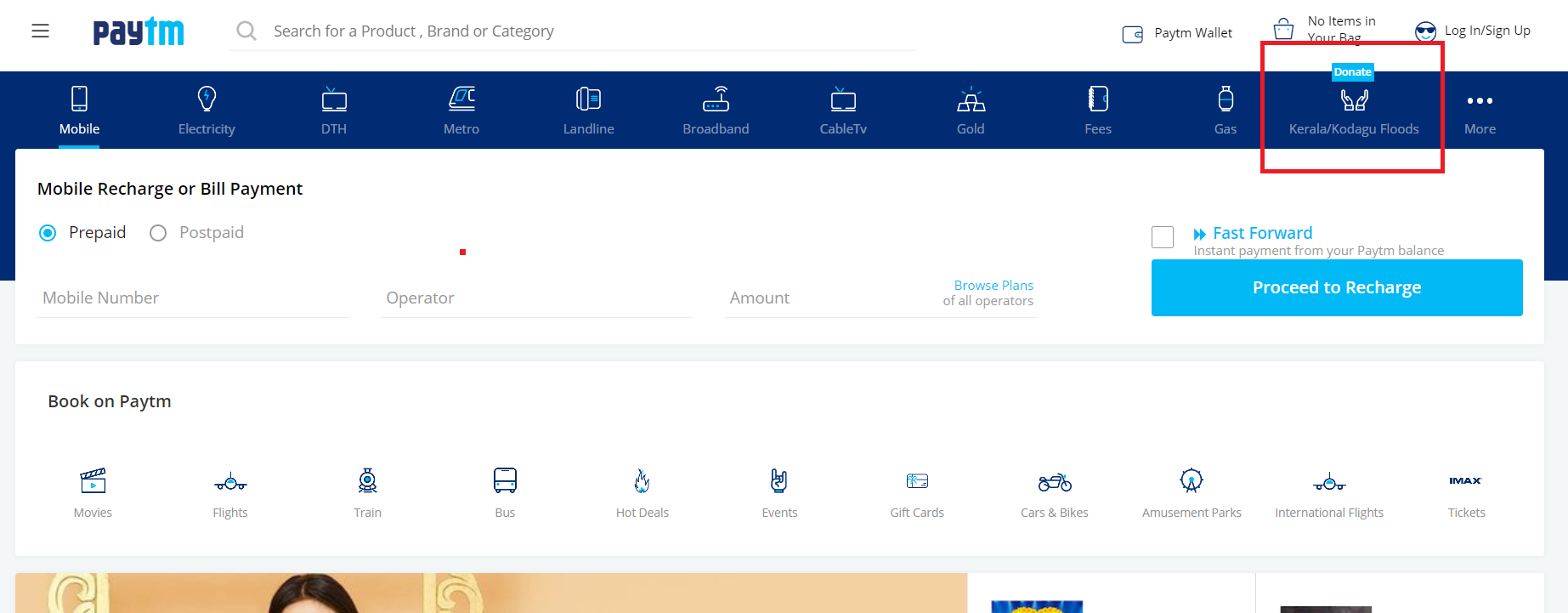
Task: Click Proceed to Recharge button
Action: (1337, 287)
